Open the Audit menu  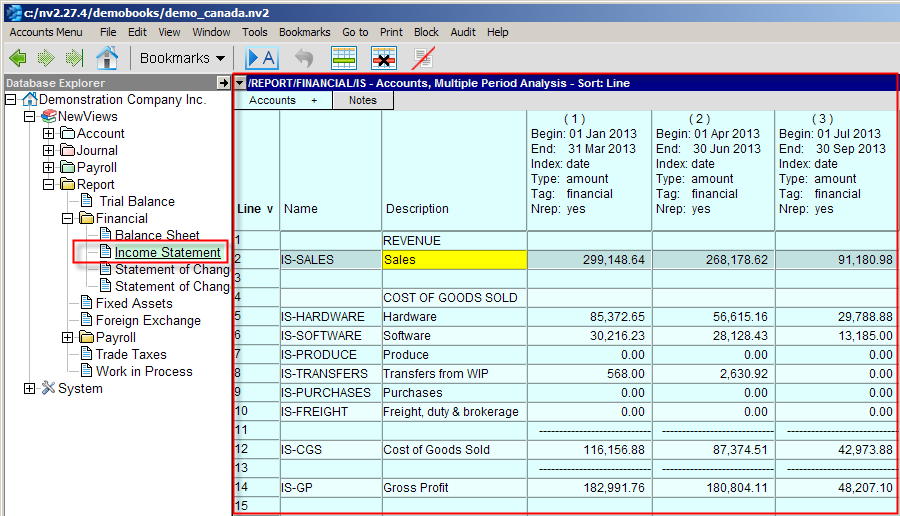click(x=463, y=32)
